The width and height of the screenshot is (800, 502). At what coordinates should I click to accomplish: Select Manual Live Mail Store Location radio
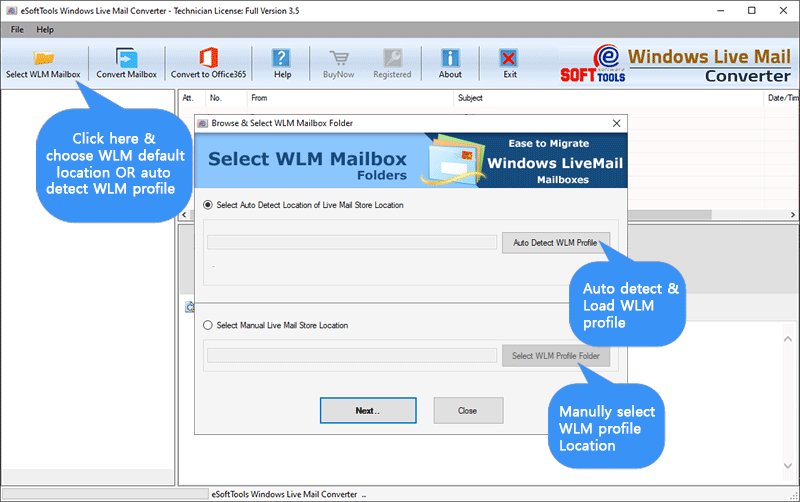208,325
